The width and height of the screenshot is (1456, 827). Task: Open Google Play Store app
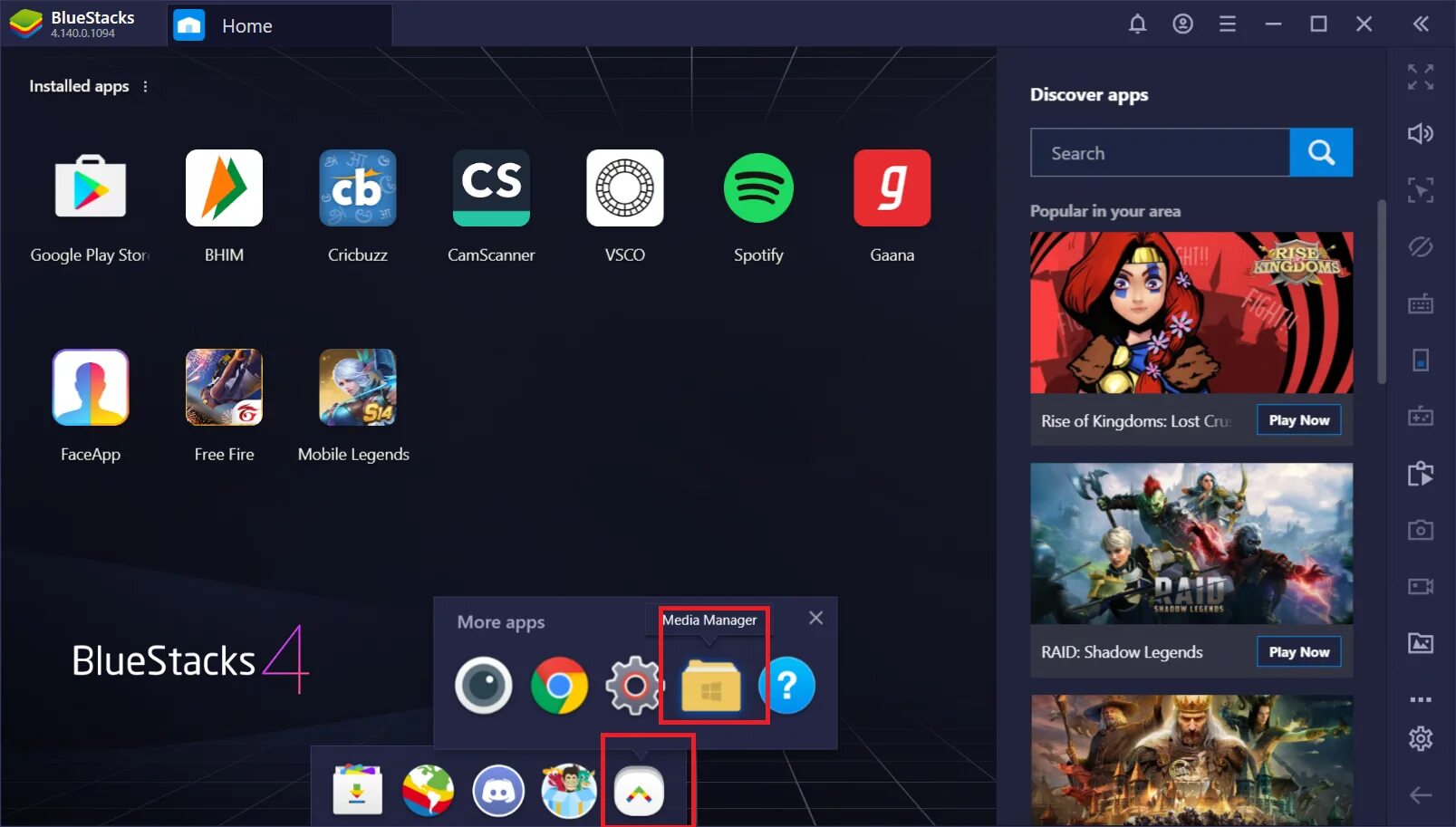(x=91, y=188)
